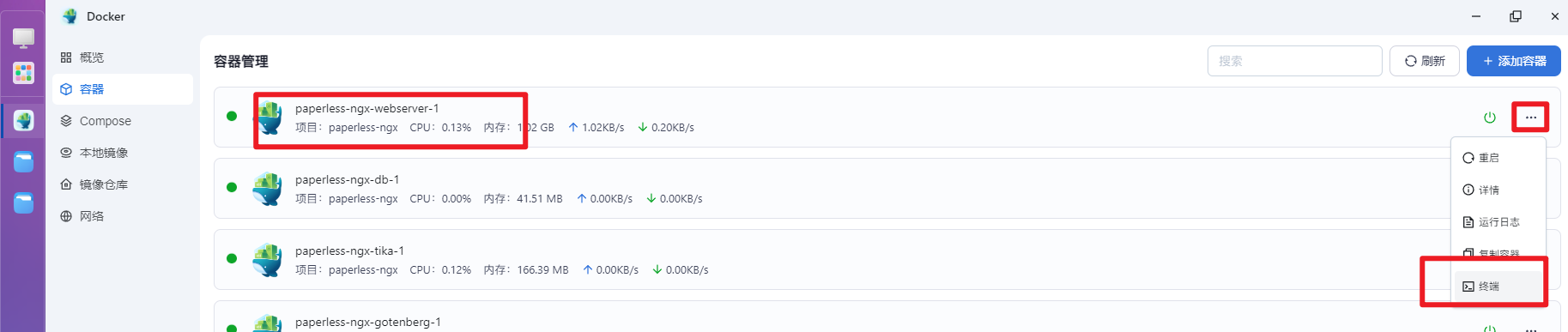Click the 添加容器 add container button
Image resolution: width=1568 pixels, height=332 pixels.
(1514, 61)
